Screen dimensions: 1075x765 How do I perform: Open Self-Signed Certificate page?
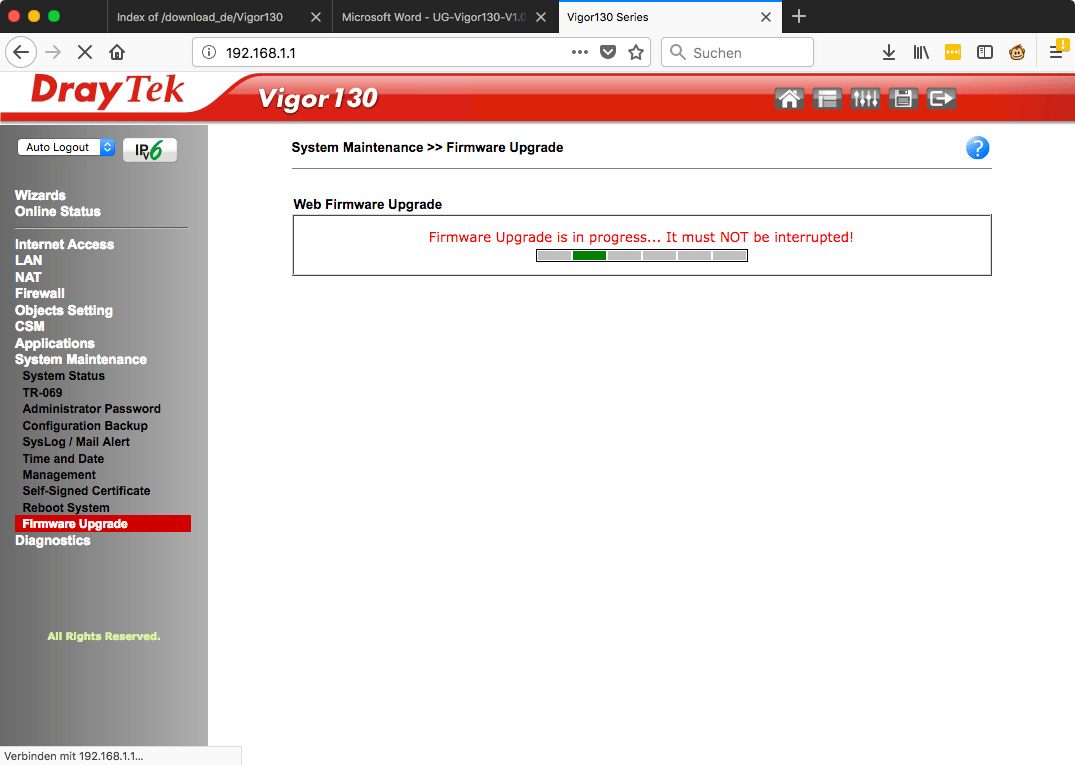tap(86, 491)
